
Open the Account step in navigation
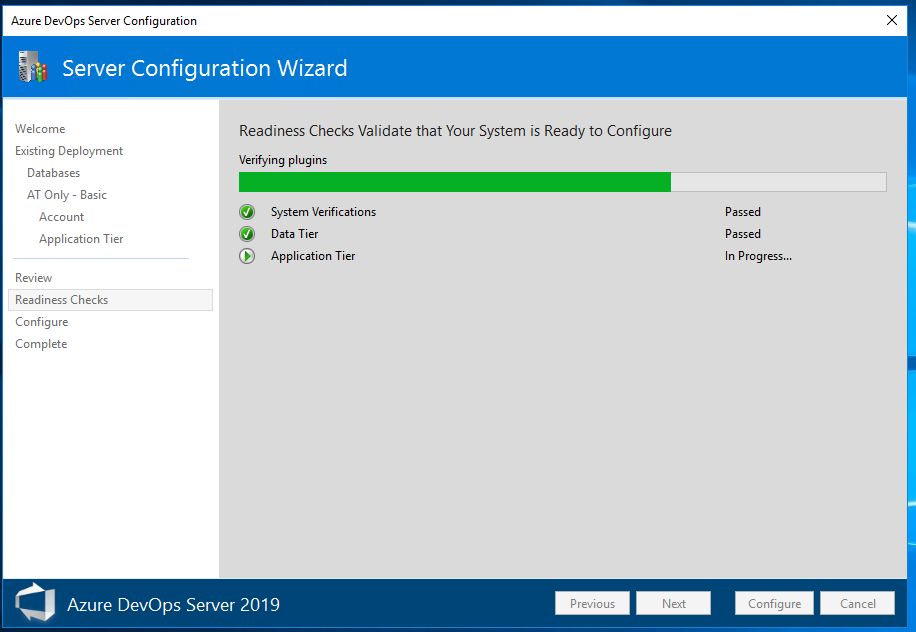tap(61, 217)
